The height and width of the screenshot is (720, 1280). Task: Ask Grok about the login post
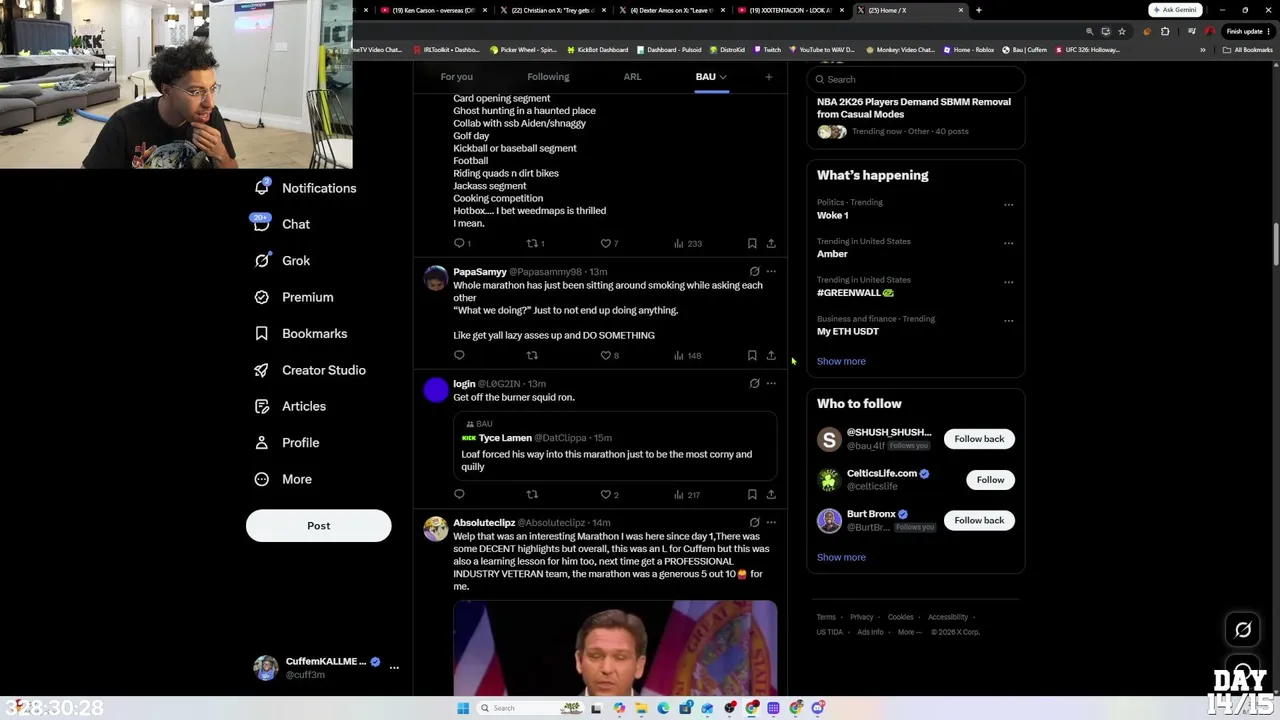754,383
